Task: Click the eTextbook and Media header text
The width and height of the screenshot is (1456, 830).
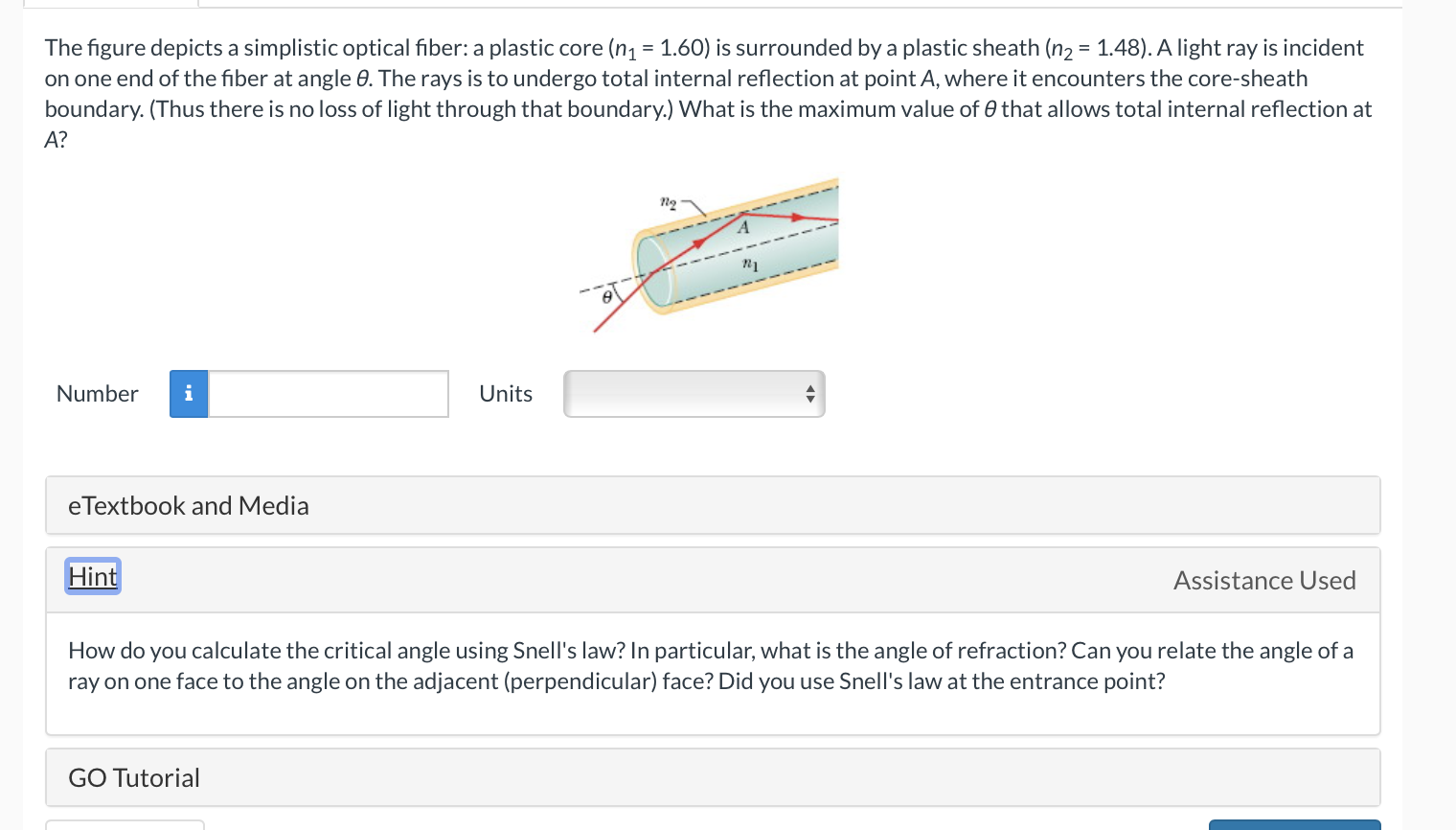Action: pos(188,505)
